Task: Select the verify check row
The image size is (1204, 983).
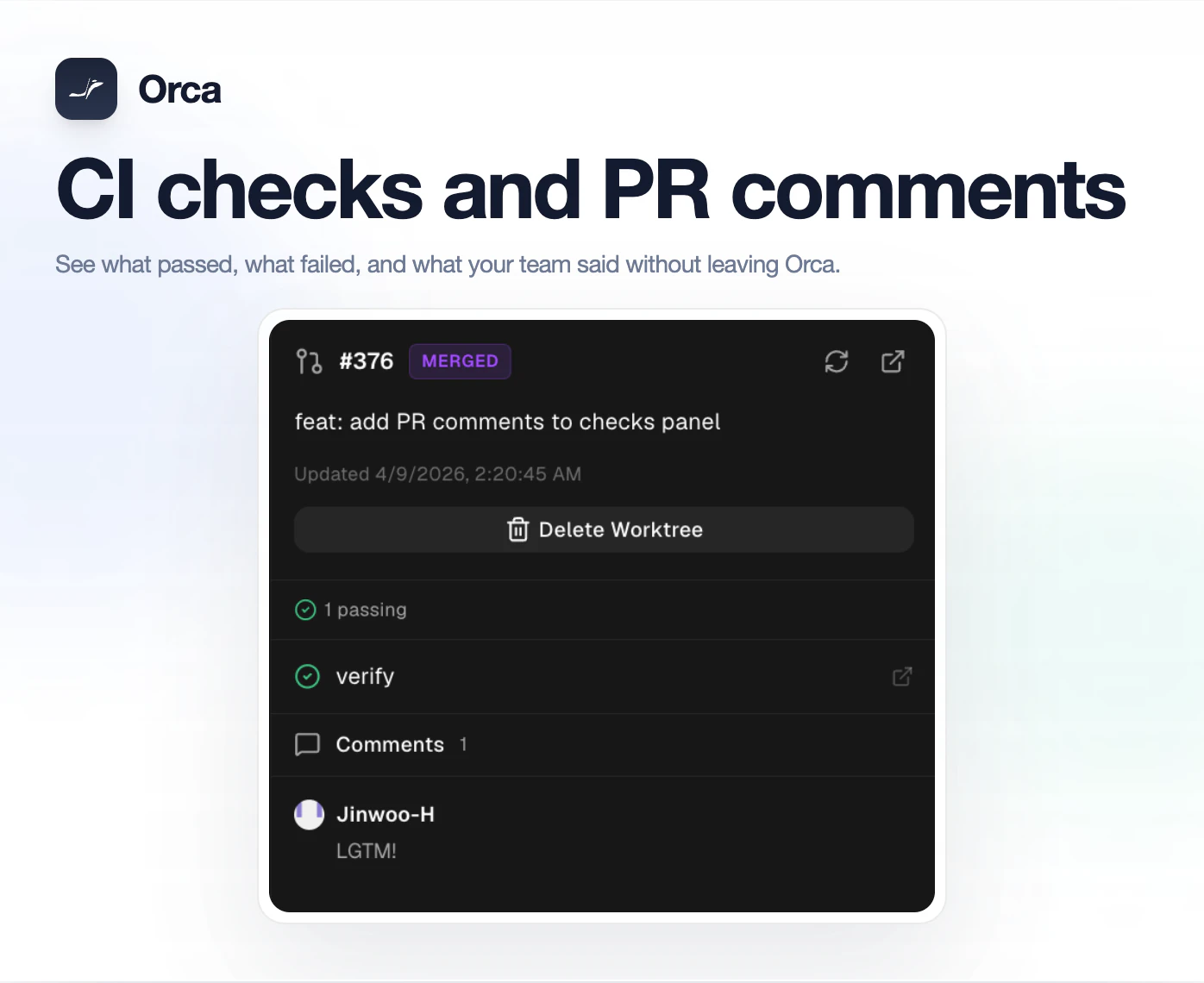Action: click(x=602, y=676)
